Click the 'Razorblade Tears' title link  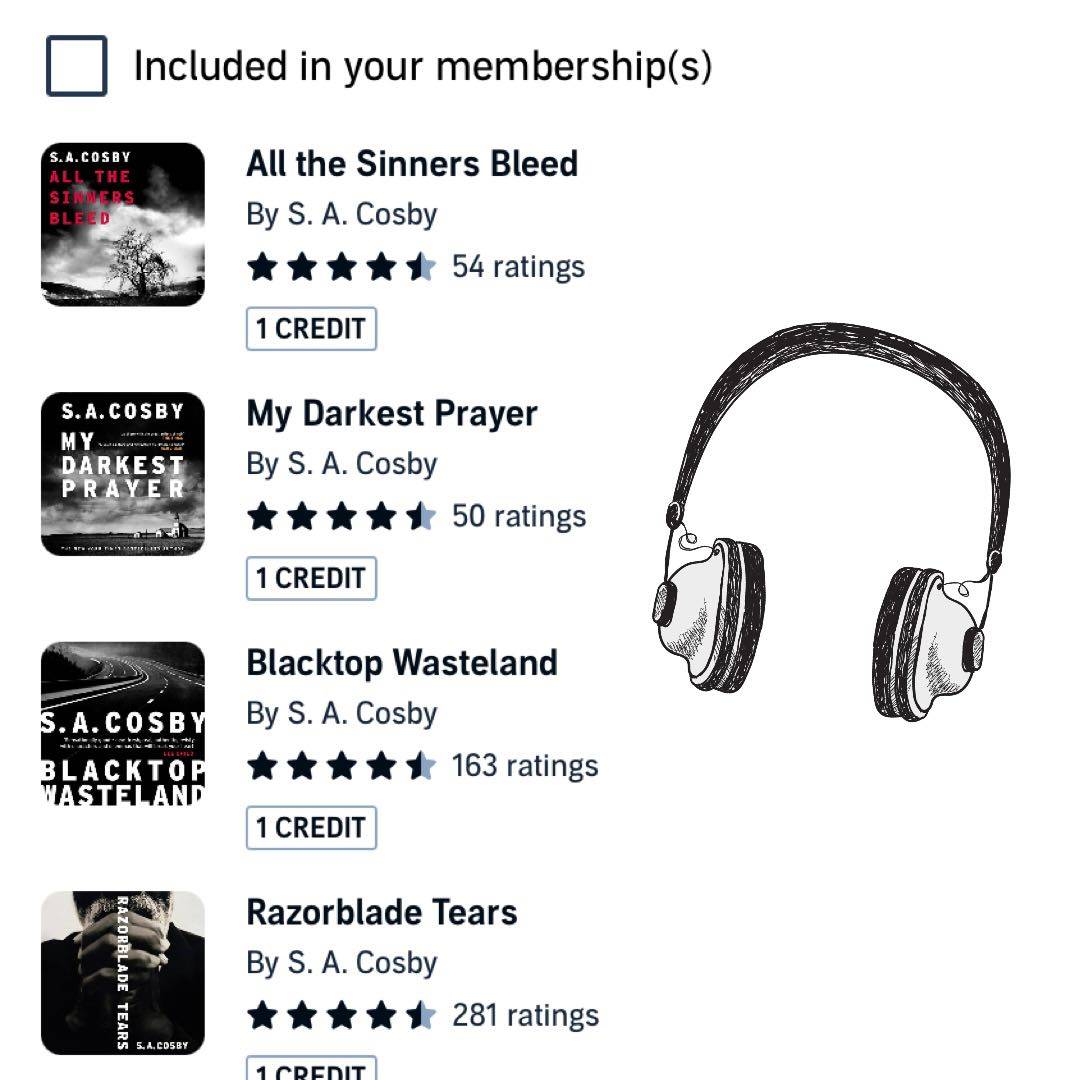tap(382, 912)
